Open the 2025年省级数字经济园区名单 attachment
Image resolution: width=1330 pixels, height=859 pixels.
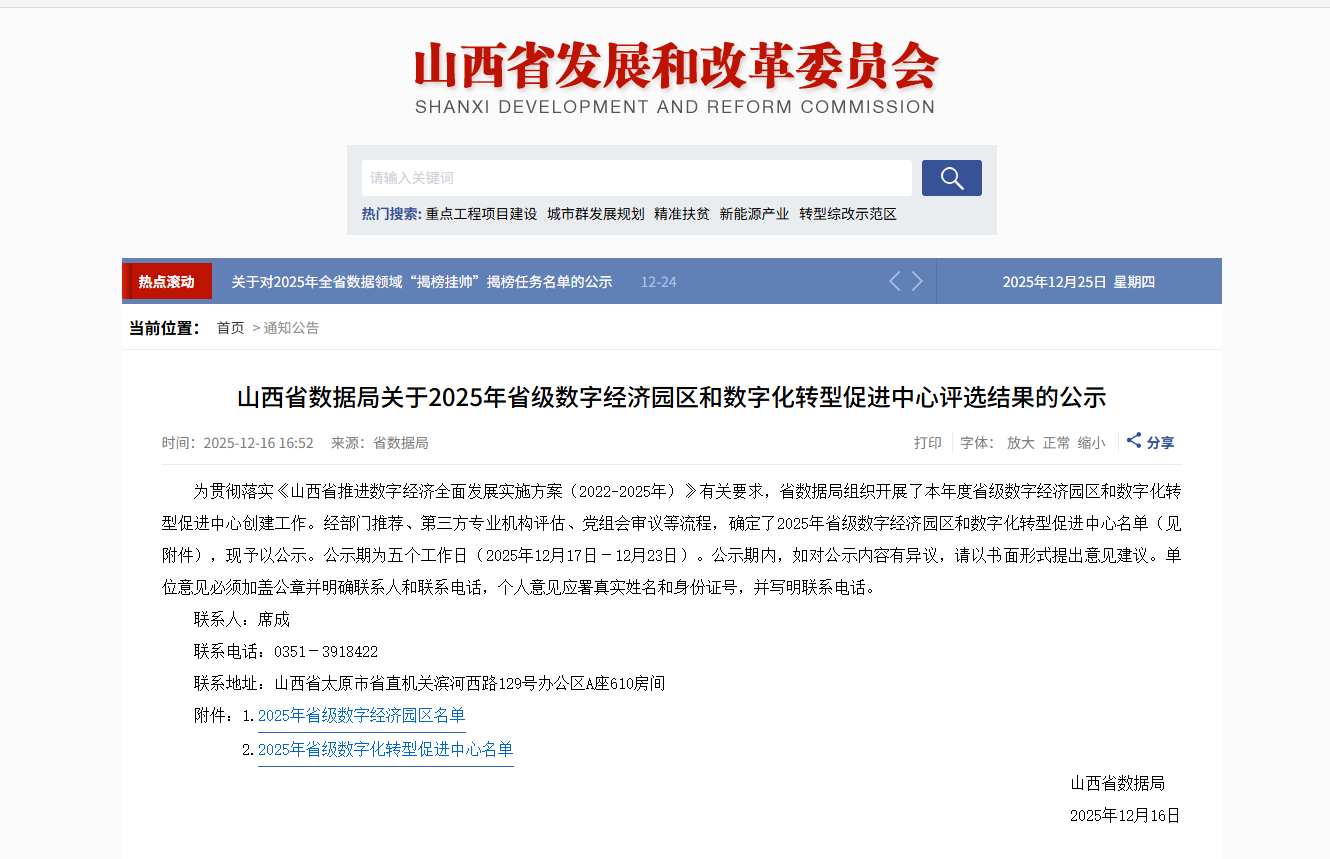pyautogui.click(x=361, y=715)
